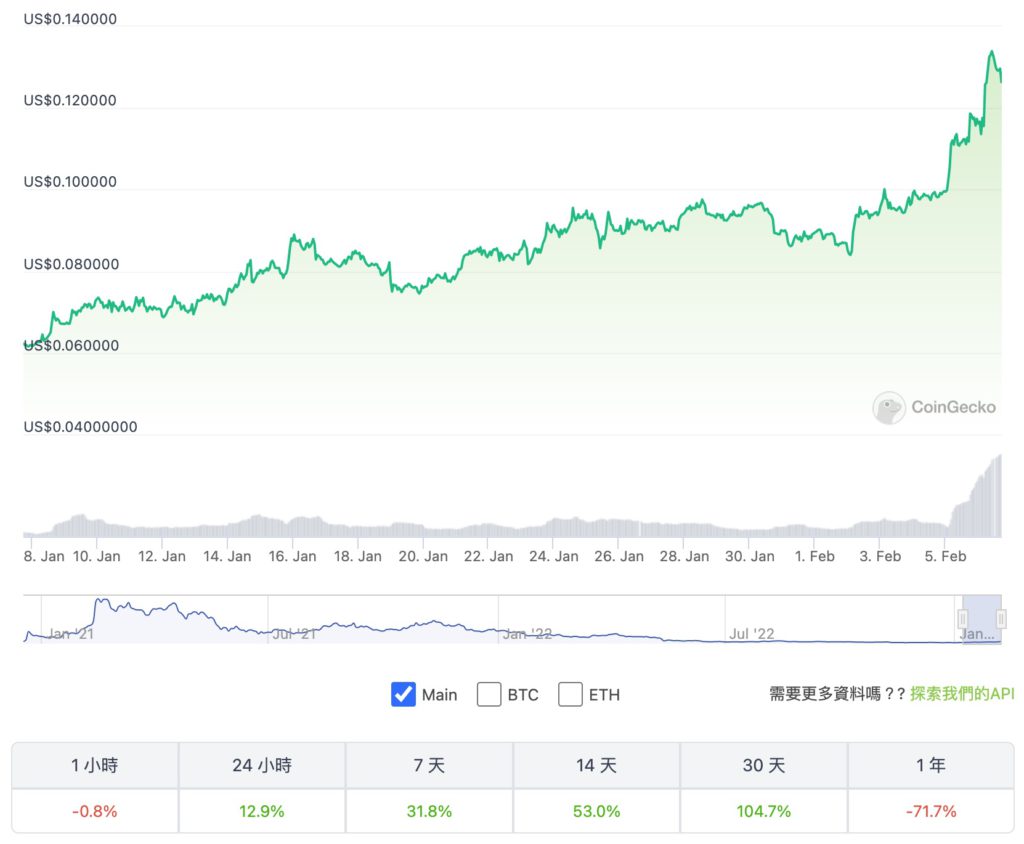Select the 24 小時 period column

click(x=262, y=765)
